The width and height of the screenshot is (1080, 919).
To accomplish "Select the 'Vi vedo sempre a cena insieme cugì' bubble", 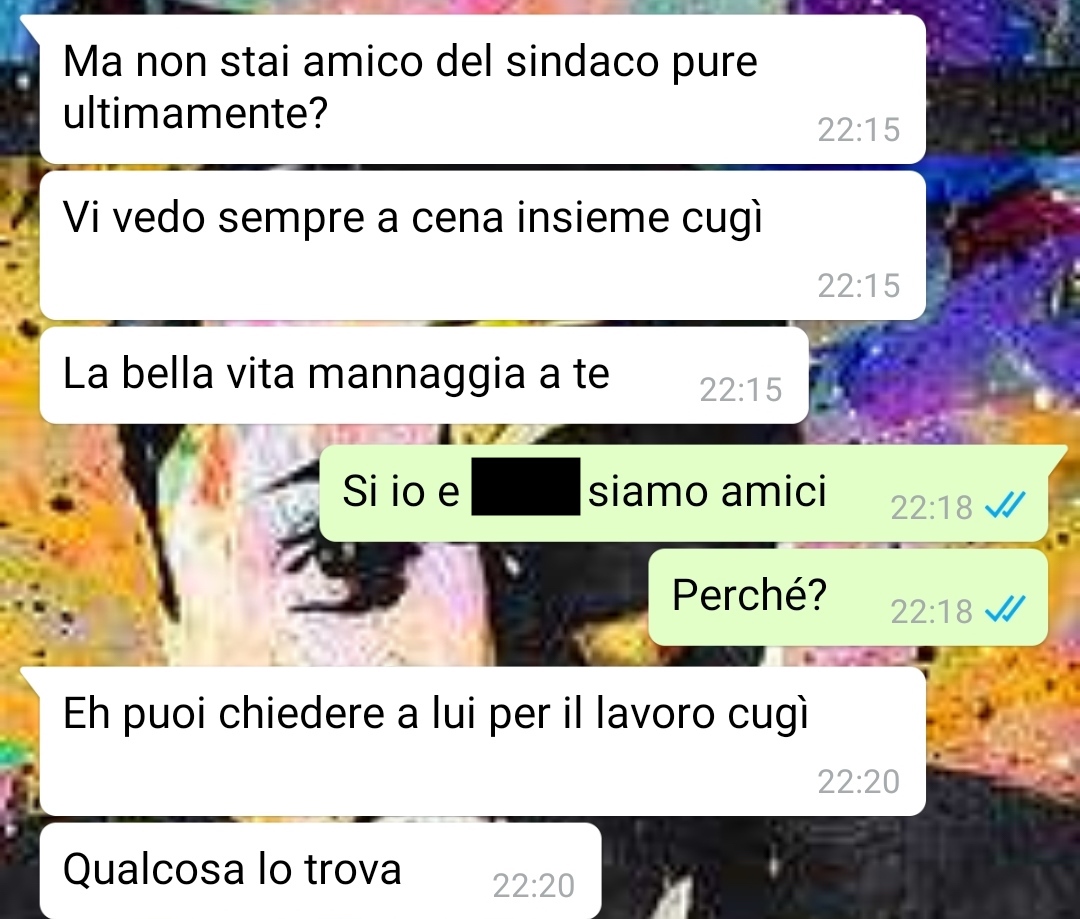I will pyautogui.click(x=482, y=245).
